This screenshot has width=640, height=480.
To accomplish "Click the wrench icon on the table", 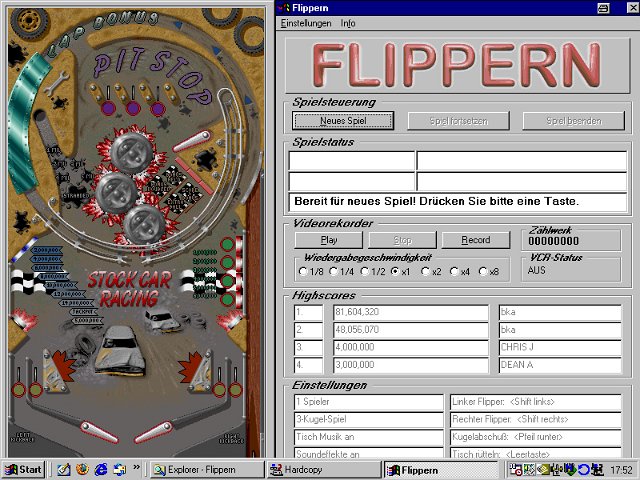I will point(56,83).
